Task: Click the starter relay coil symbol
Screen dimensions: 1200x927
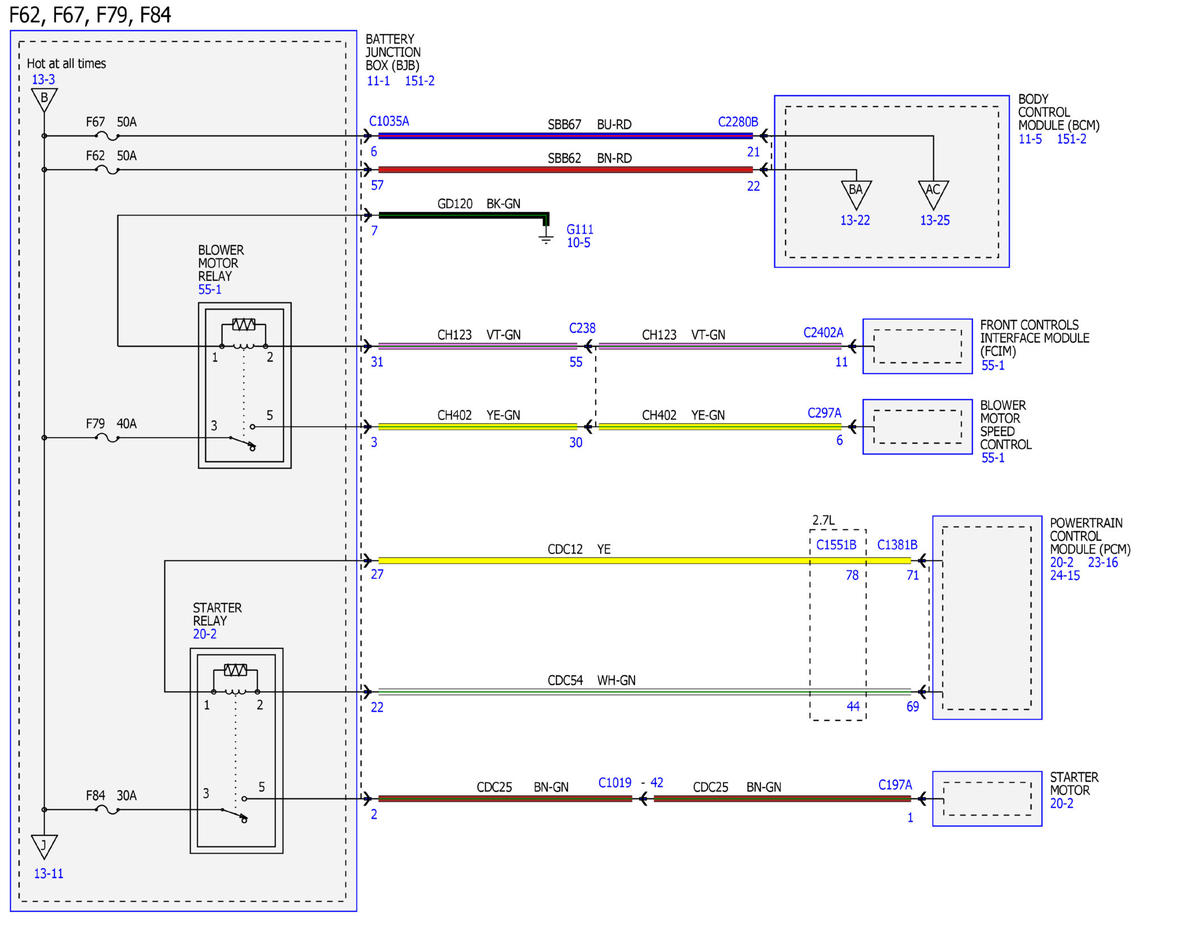Action: coord(236,670)
